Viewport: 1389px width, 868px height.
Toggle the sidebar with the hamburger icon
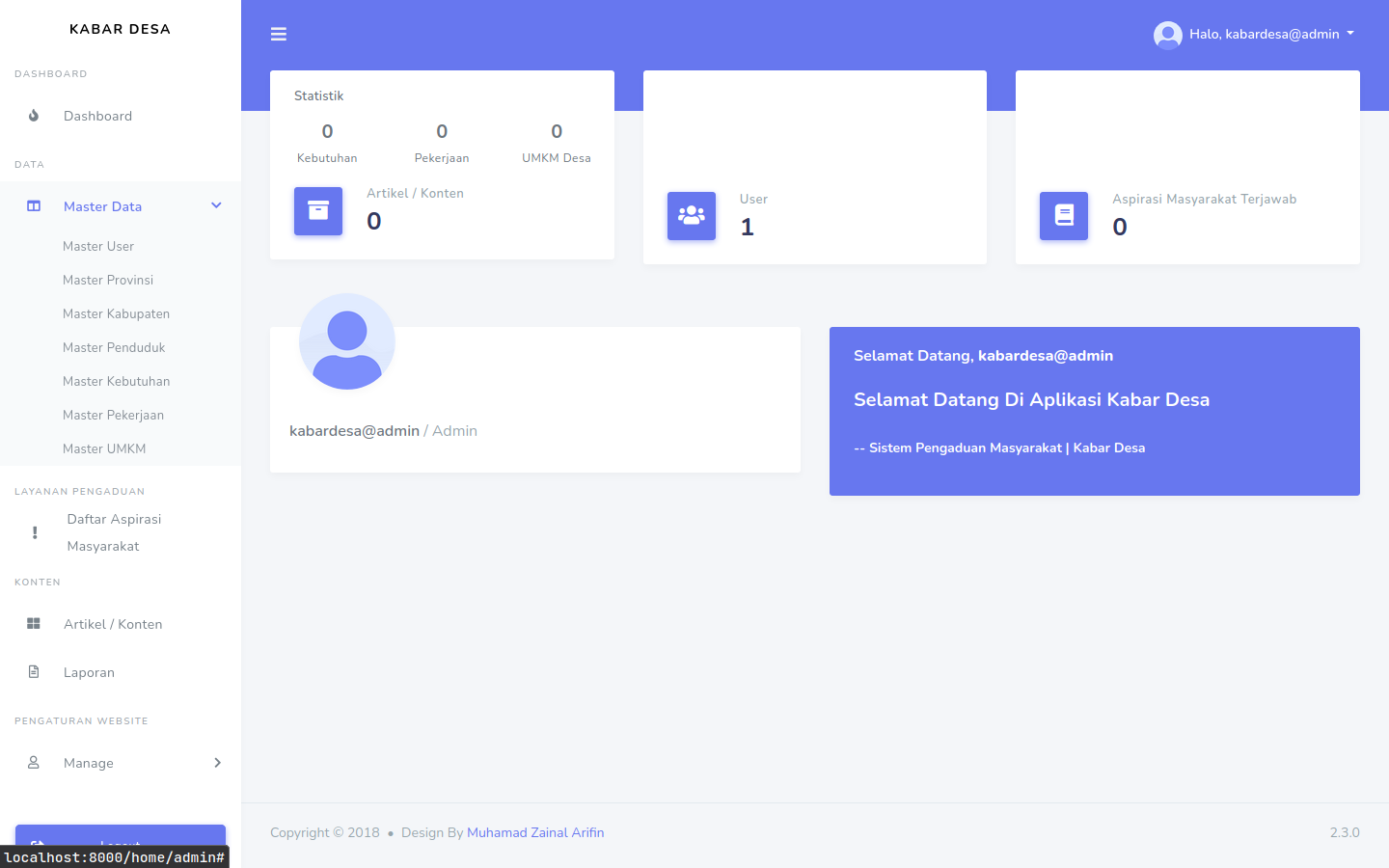279,35
